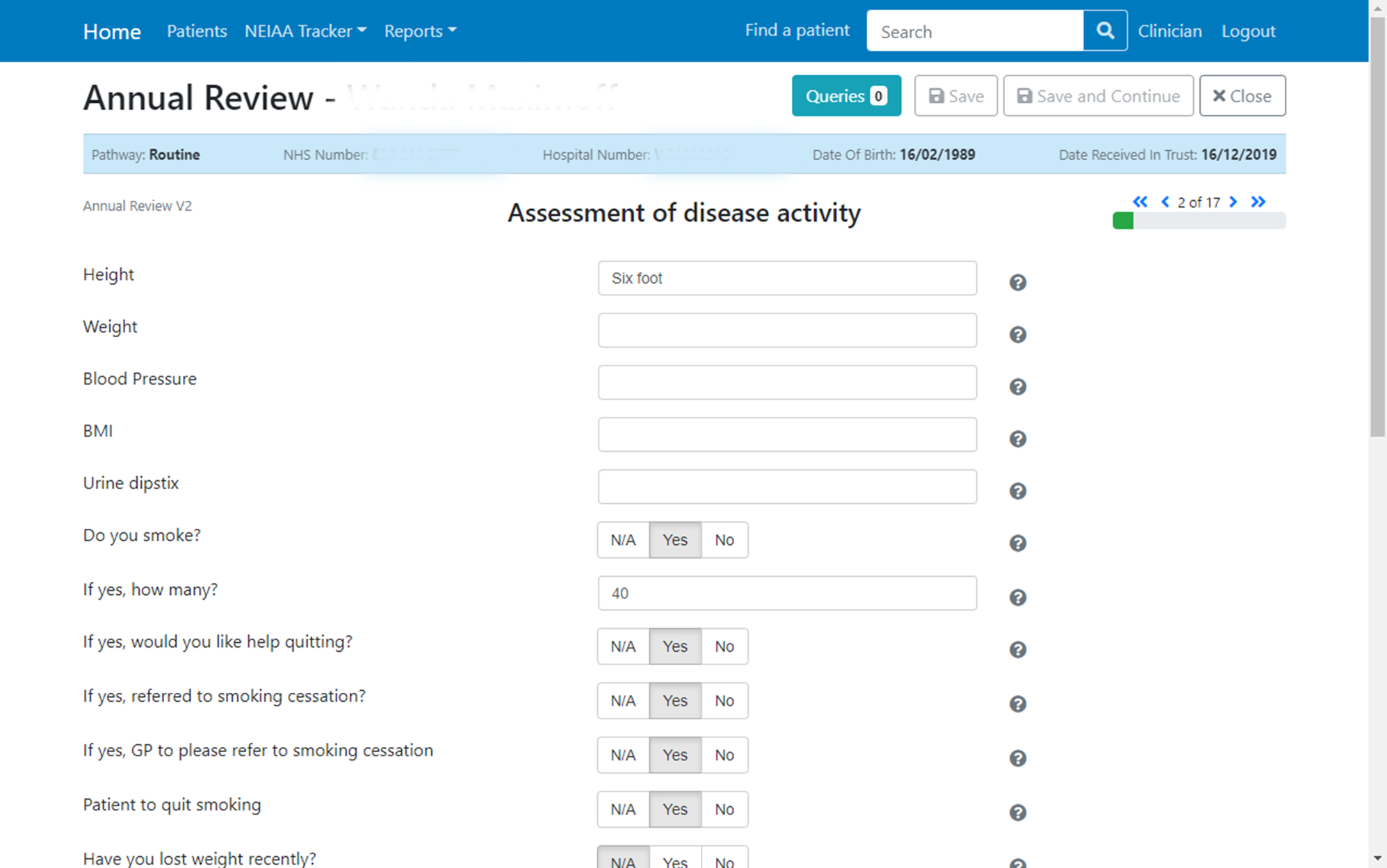The image size is (1387, 868).
Task: Select N/A for GP refer to smoking cessation
Action: [623, 755]
